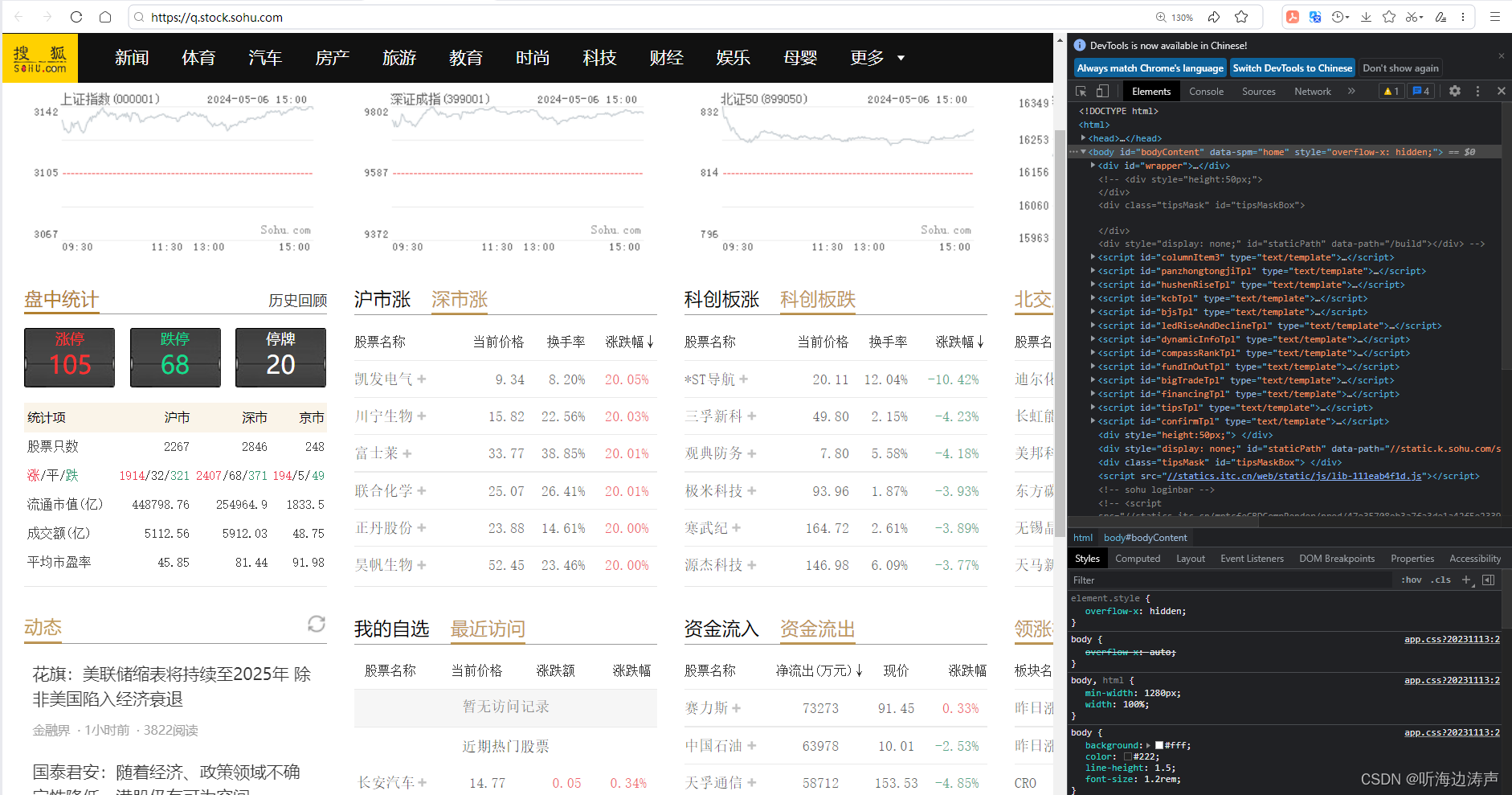
Task: Click Don't show again button
Action: click(x=1400, y=68)
